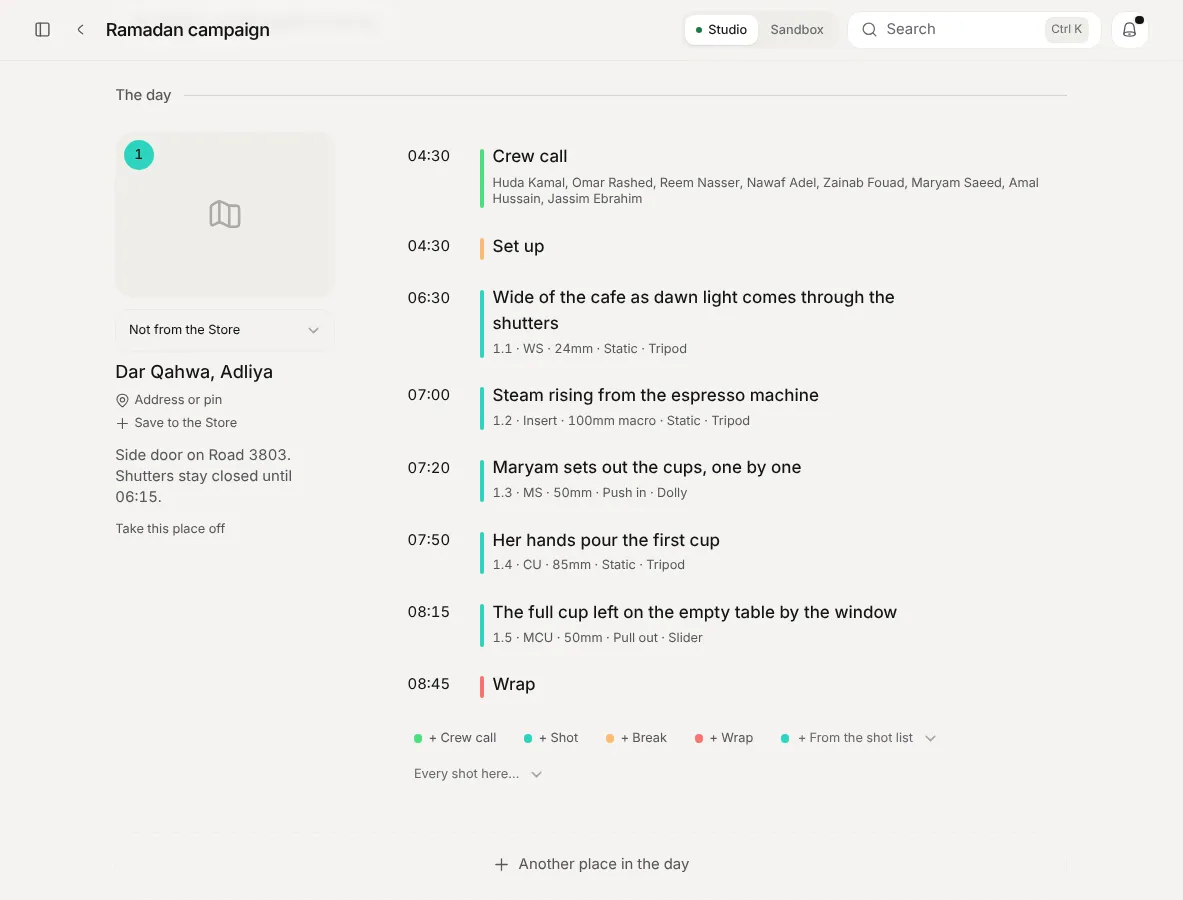Click the map placeholder icon
Viewport: 1183px width, 900px height.
coord(225,214)
